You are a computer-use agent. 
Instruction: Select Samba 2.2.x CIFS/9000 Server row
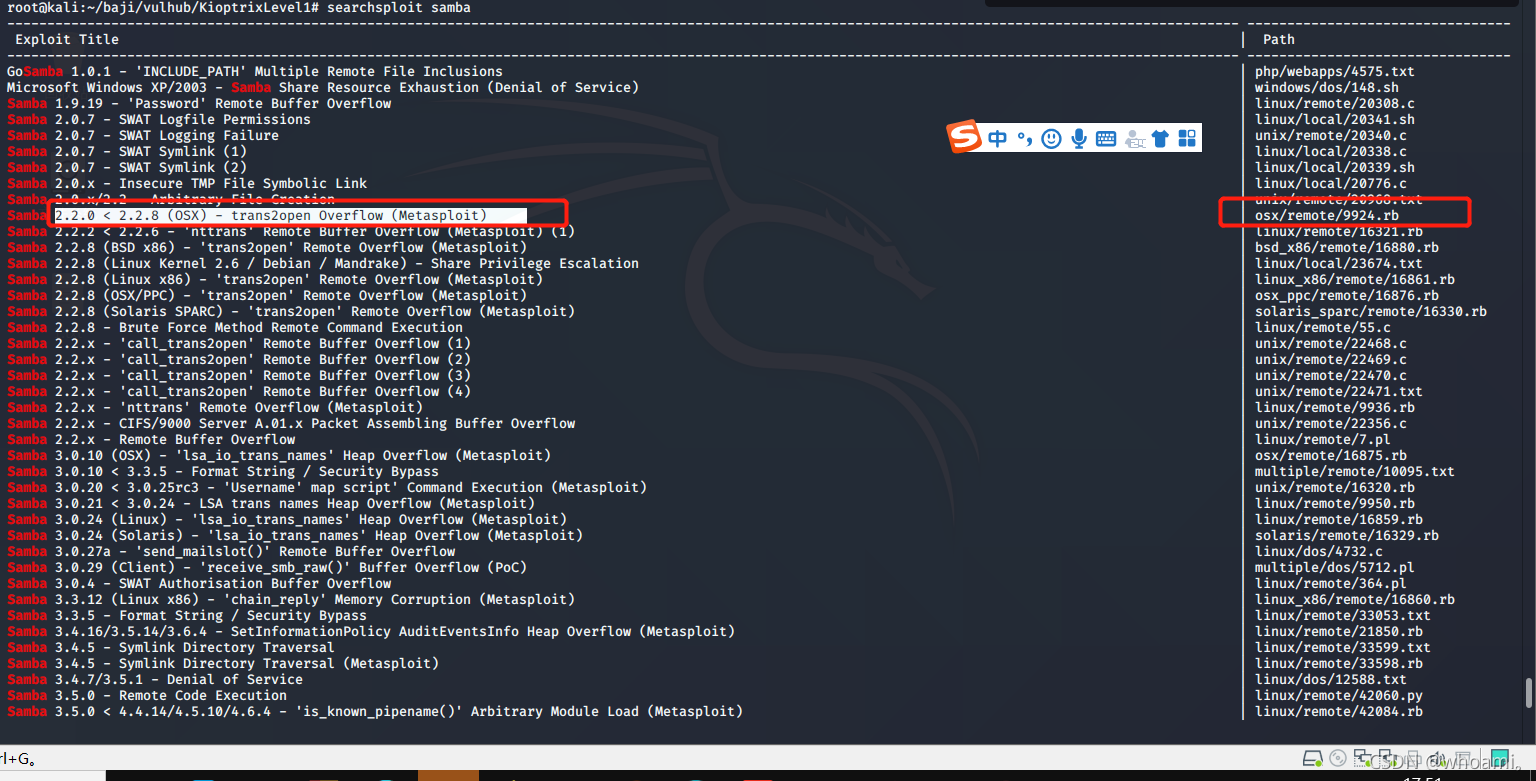(291, 423)
